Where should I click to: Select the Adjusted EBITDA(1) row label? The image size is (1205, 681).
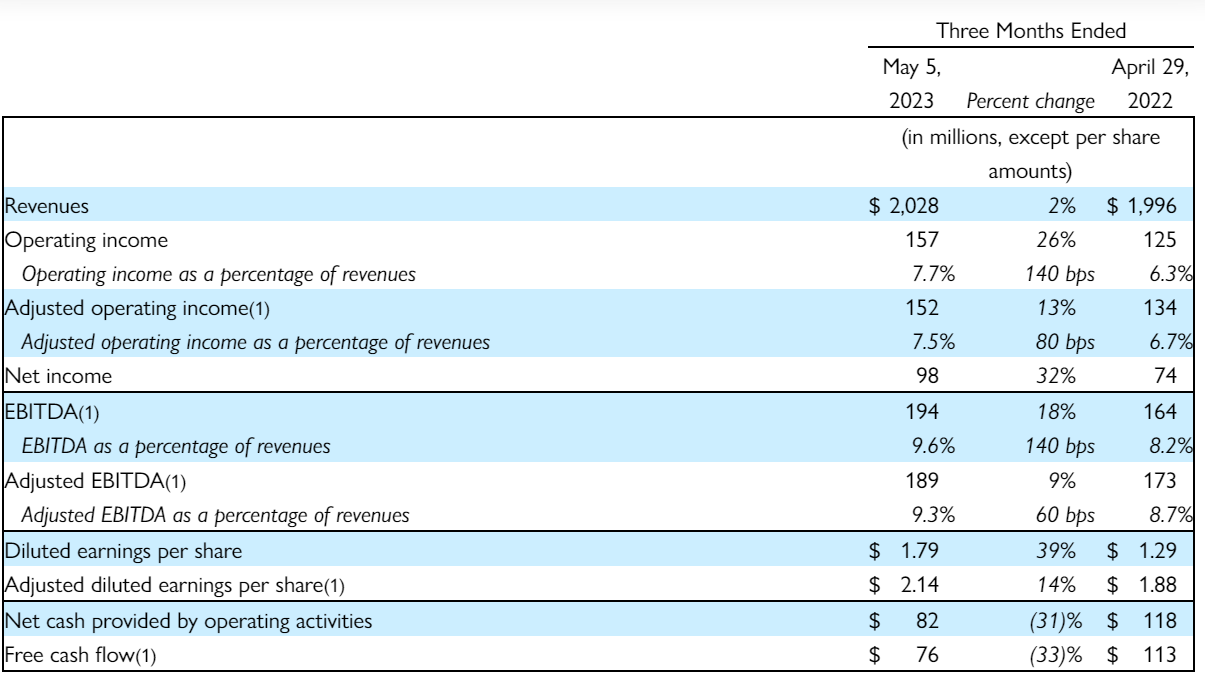82,480
